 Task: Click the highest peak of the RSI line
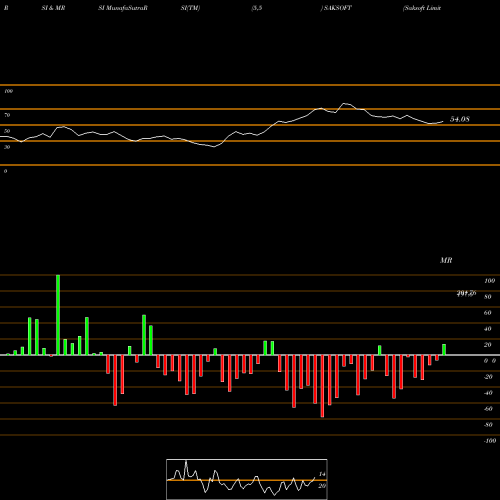coord(345,103)
